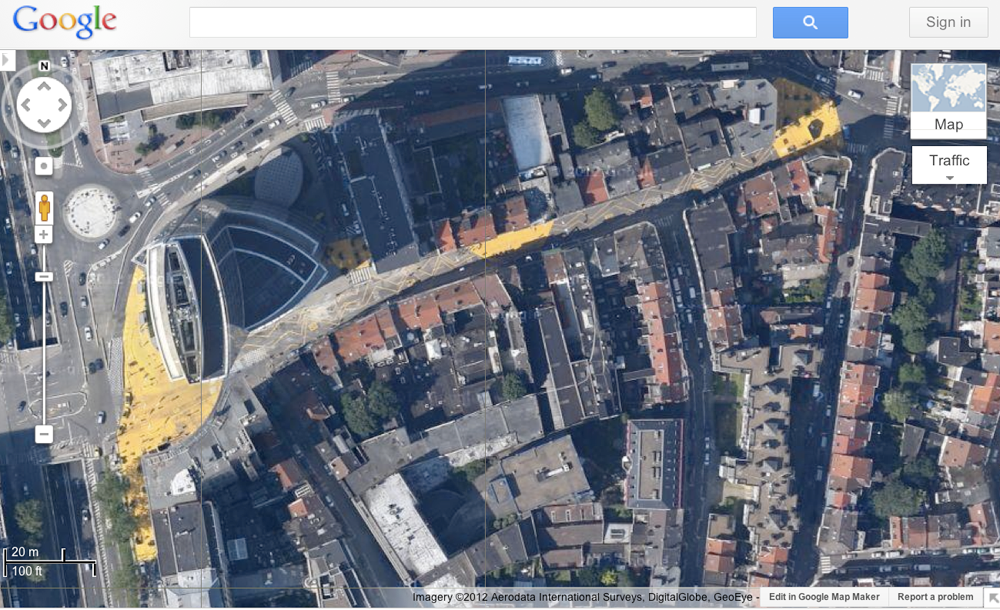
Task: Pan the map south with down arrow
Action: 44,123
